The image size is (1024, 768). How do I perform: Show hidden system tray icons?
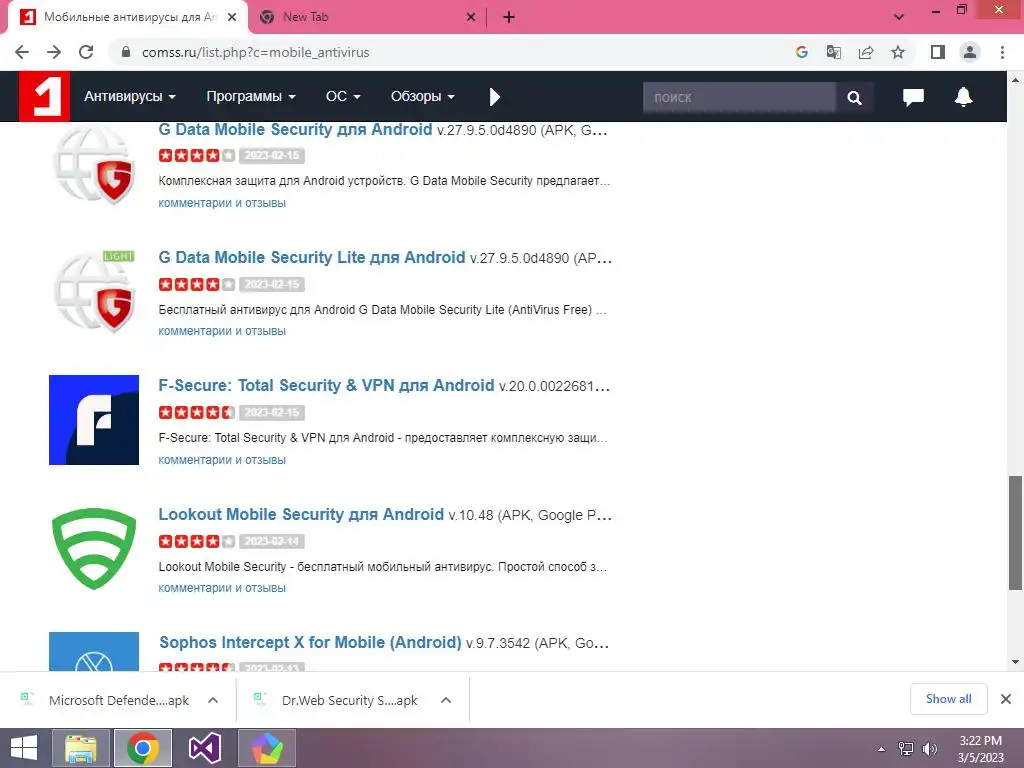[x=882, y=749]
